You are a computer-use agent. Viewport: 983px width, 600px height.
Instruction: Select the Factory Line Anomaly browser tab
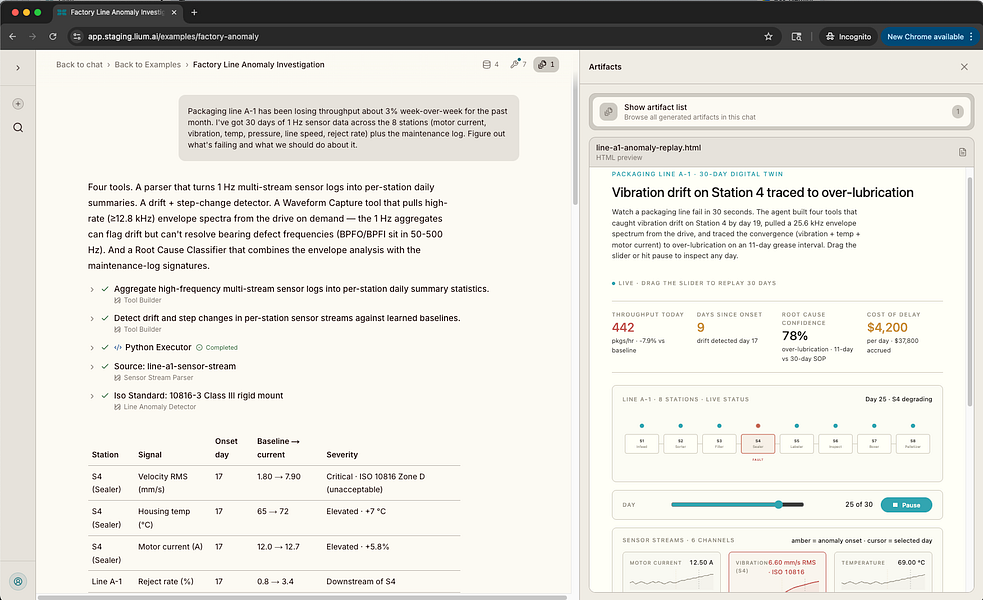tap(117, 12)
